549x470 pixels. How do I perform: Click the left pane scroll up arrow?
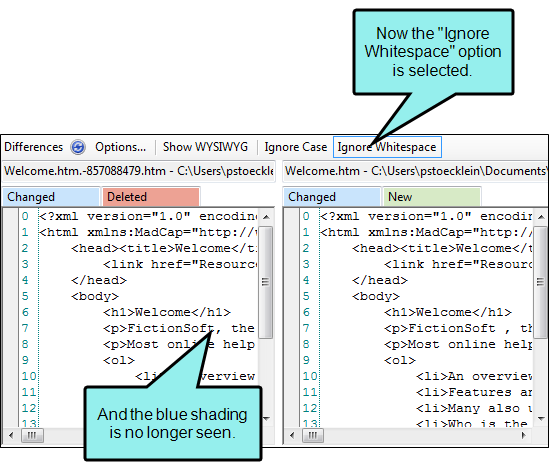coord(266,217)
